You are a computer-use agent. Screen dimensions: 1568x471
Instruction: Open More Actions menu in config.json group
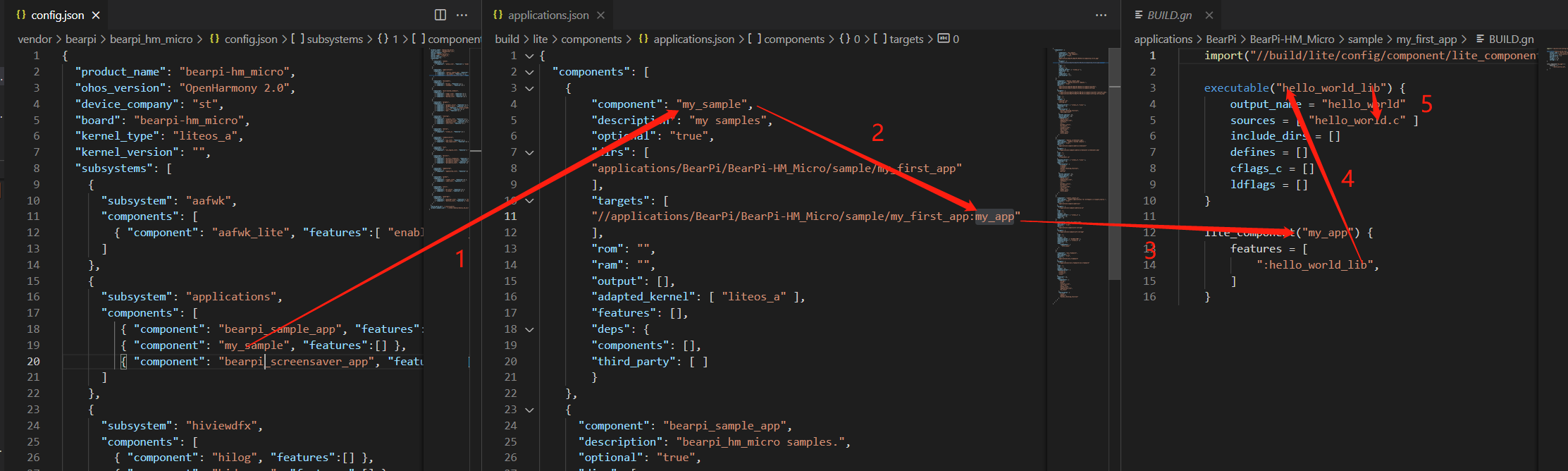click(x=462, y=15)
